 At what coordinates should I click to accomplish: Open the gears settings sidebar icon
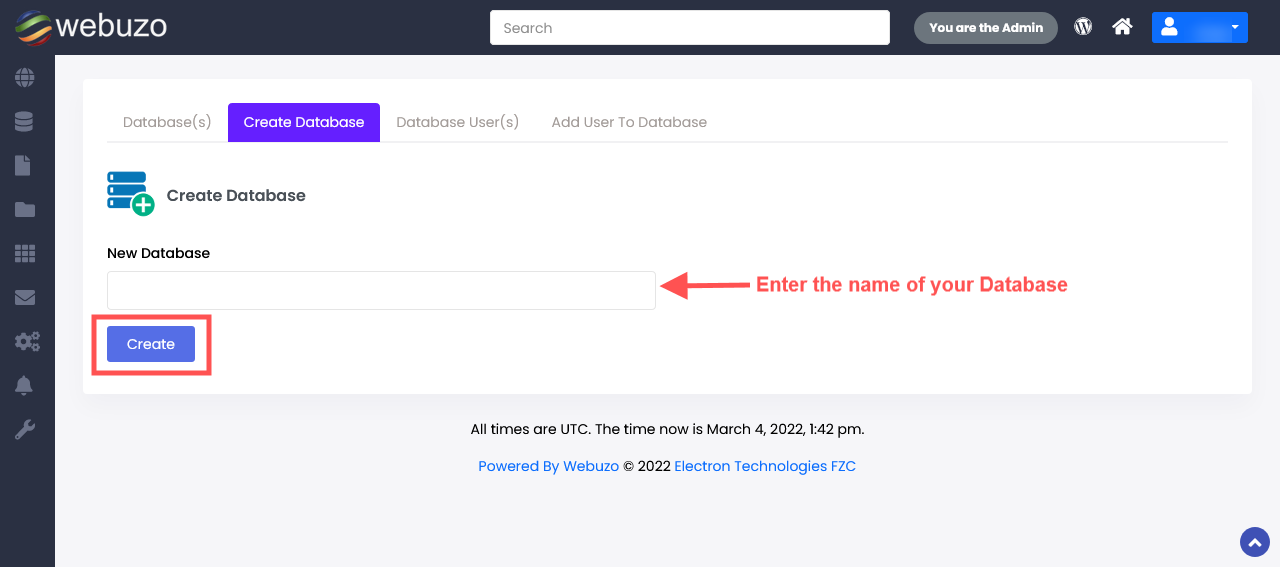tap(27, 342)
